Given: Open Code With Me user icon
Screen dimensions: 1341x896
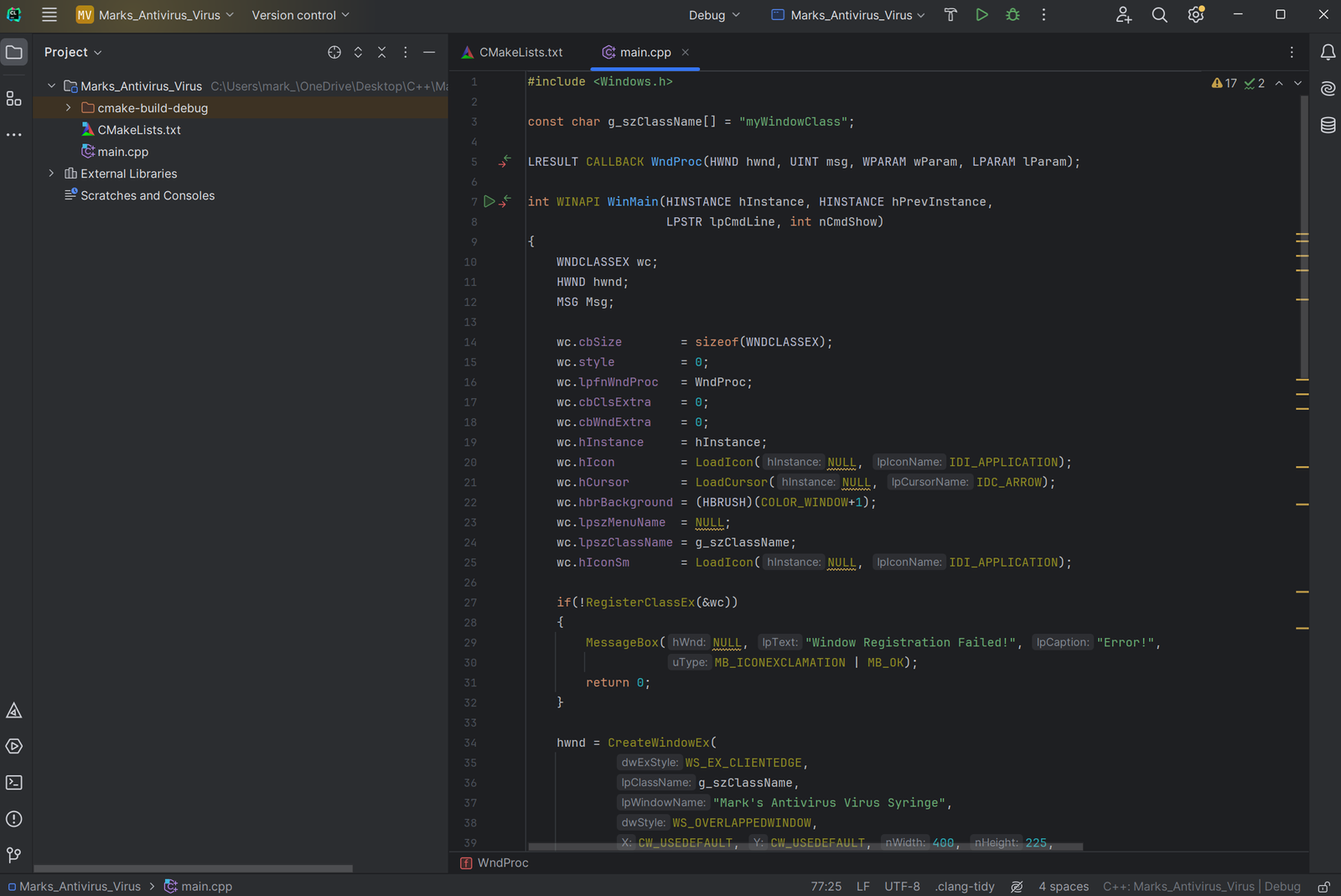Looking at the screenshot, I should pos(1123,15).
